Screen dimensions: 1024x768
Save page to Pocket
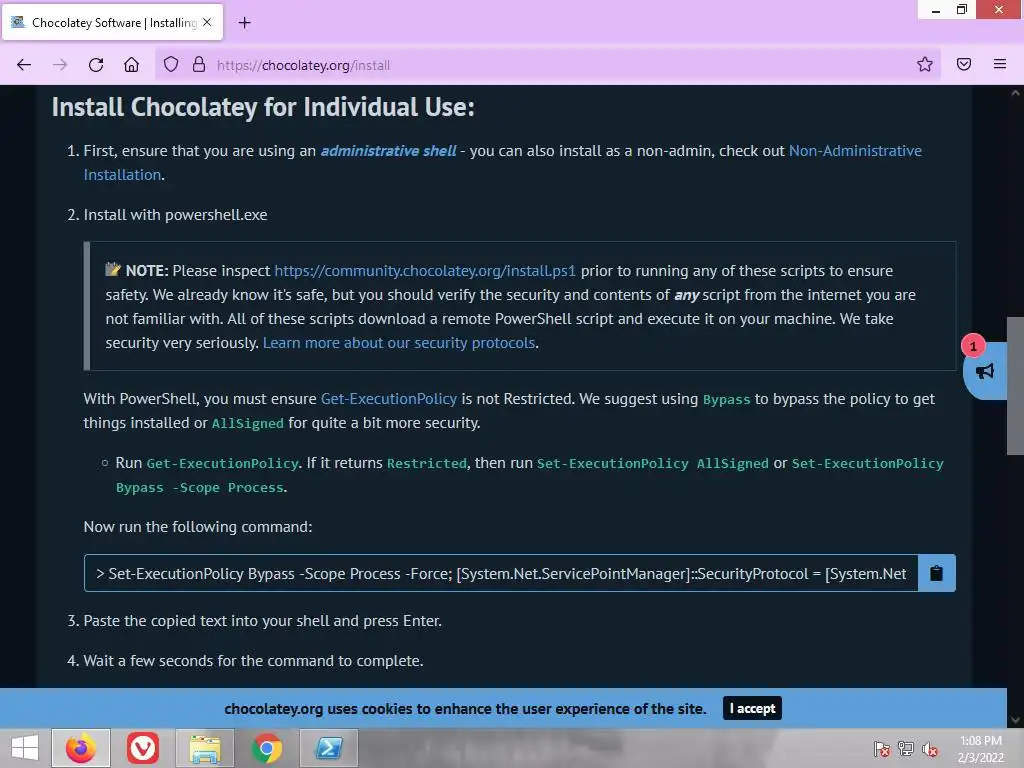[x=964, y=64]
